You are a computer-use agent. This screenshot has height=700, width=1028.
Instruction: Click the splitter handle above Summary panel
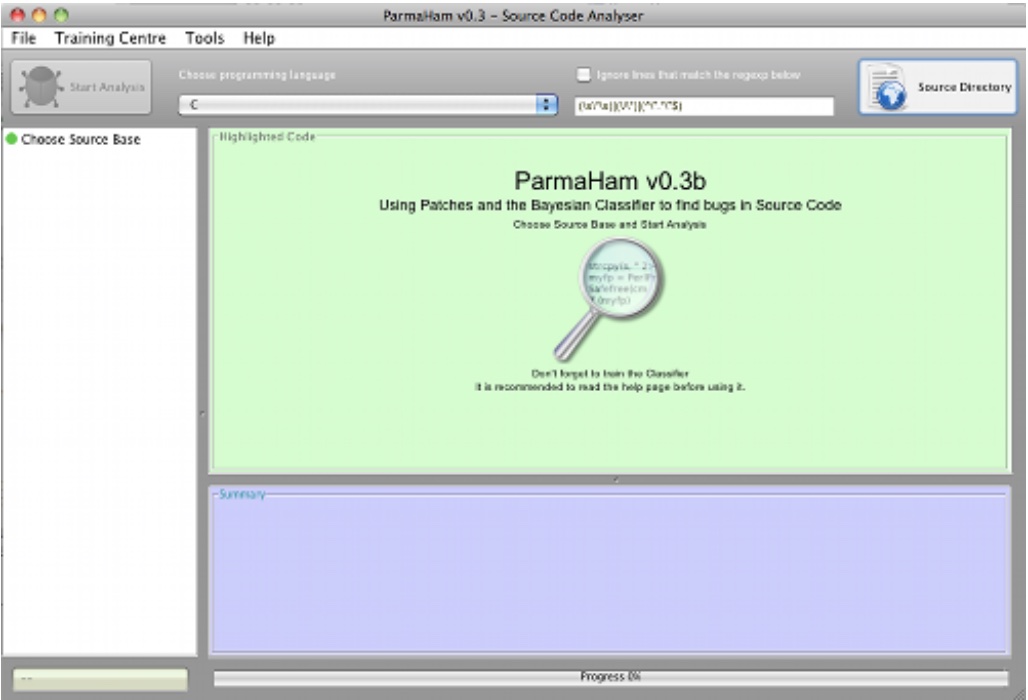coord(615,480)
